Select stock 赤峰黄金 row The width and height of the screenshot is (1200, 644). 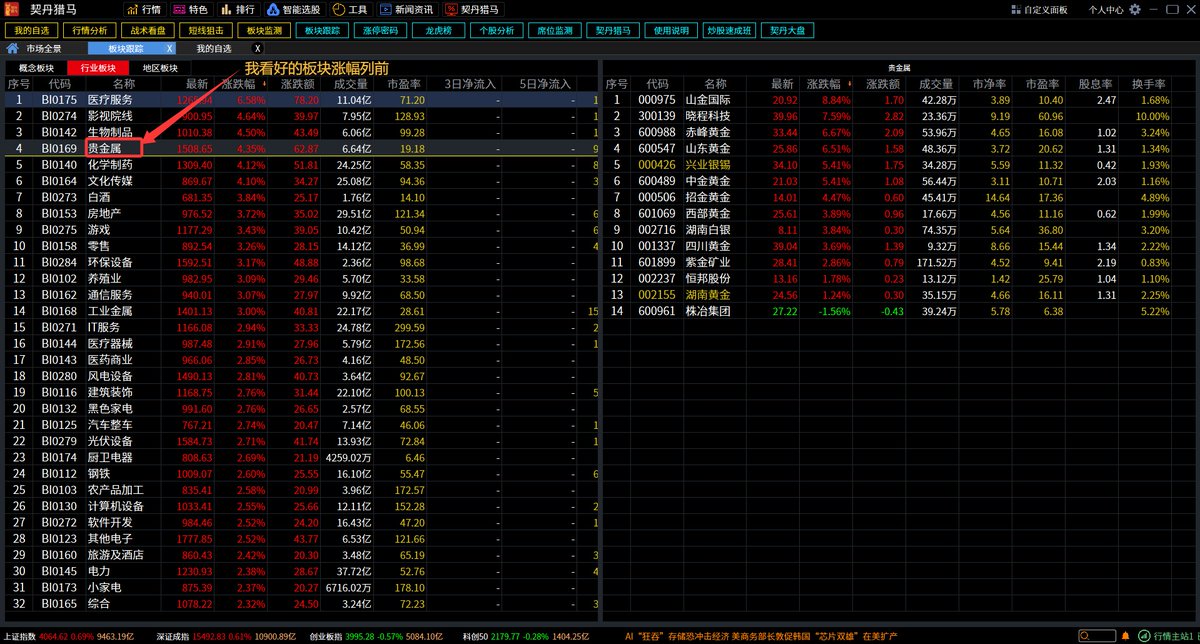click(x=900, y=132)
